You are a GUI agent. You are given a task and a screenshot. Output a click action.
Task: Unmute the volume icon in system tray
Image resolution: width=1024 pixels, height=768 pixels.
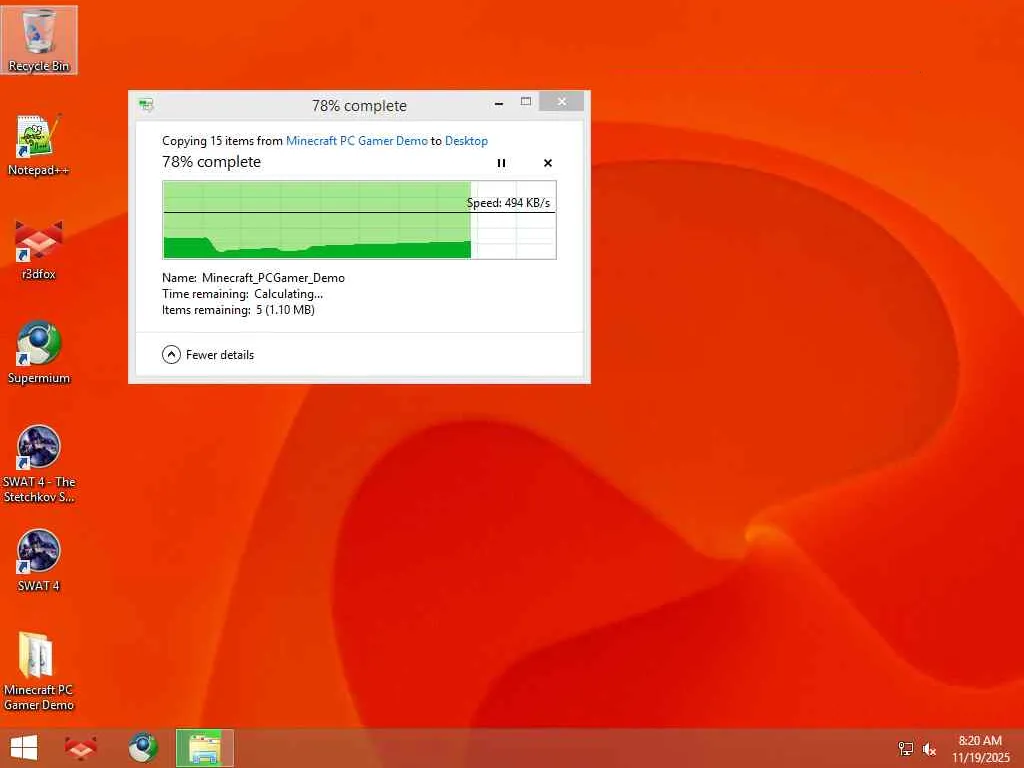click(x=929, y=749)
